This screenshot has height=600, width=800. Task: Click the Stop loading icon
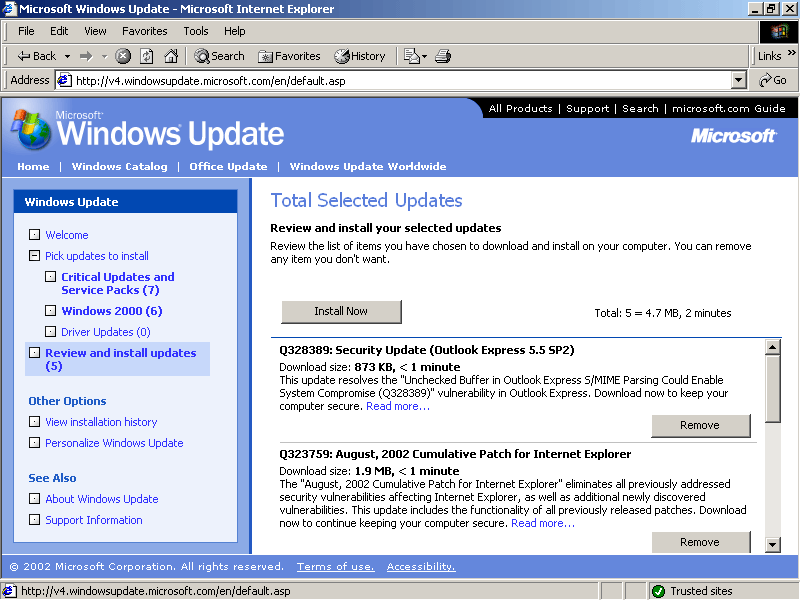[123, 56]
